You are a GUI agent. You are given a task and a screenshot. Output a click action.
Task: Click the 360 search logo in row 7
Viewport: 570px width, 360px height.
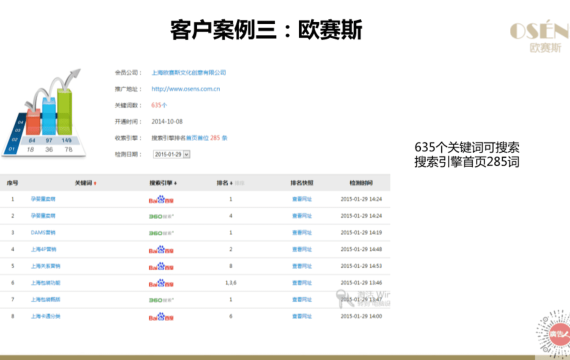click(161, 300)
